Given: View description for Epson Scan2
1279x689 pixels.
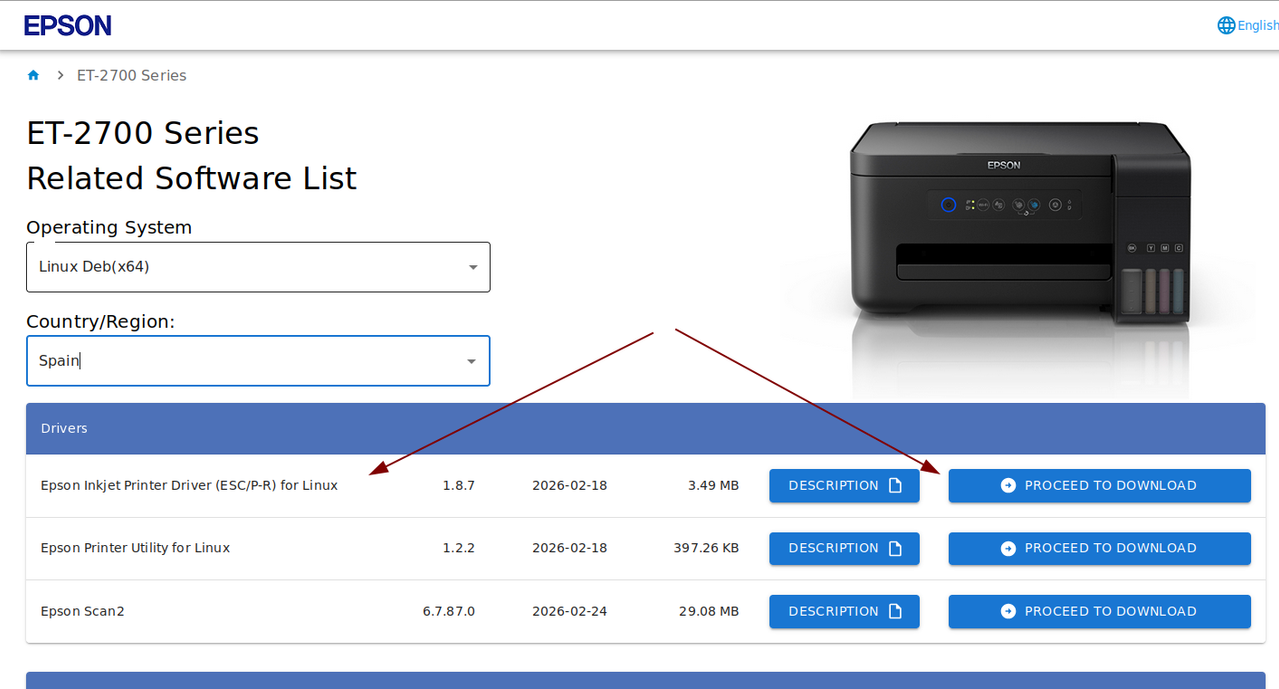Looking at the screenshot, I should 844,611.
